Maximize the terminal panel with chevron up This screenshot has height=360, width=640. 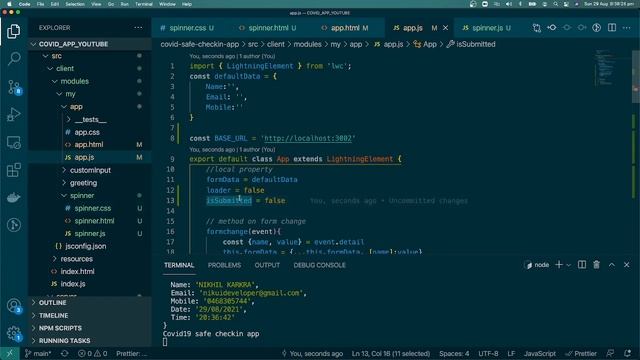click(611, 265)
